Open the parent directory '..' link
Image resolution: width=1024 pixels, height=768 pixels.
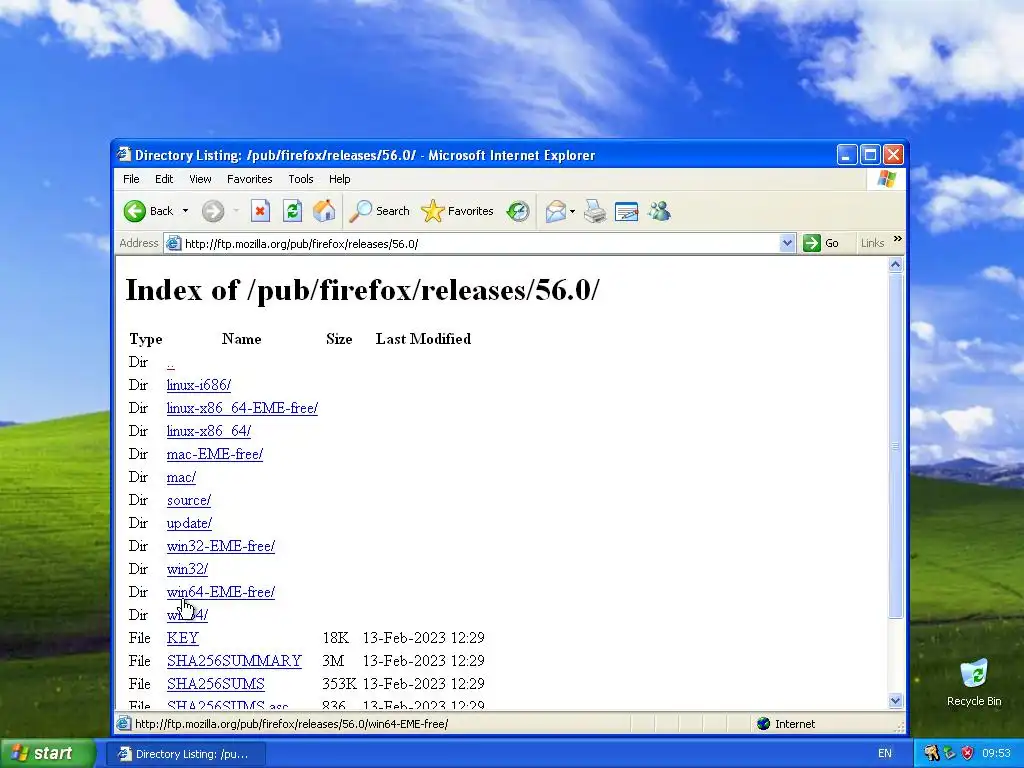[x=170, y=363]
